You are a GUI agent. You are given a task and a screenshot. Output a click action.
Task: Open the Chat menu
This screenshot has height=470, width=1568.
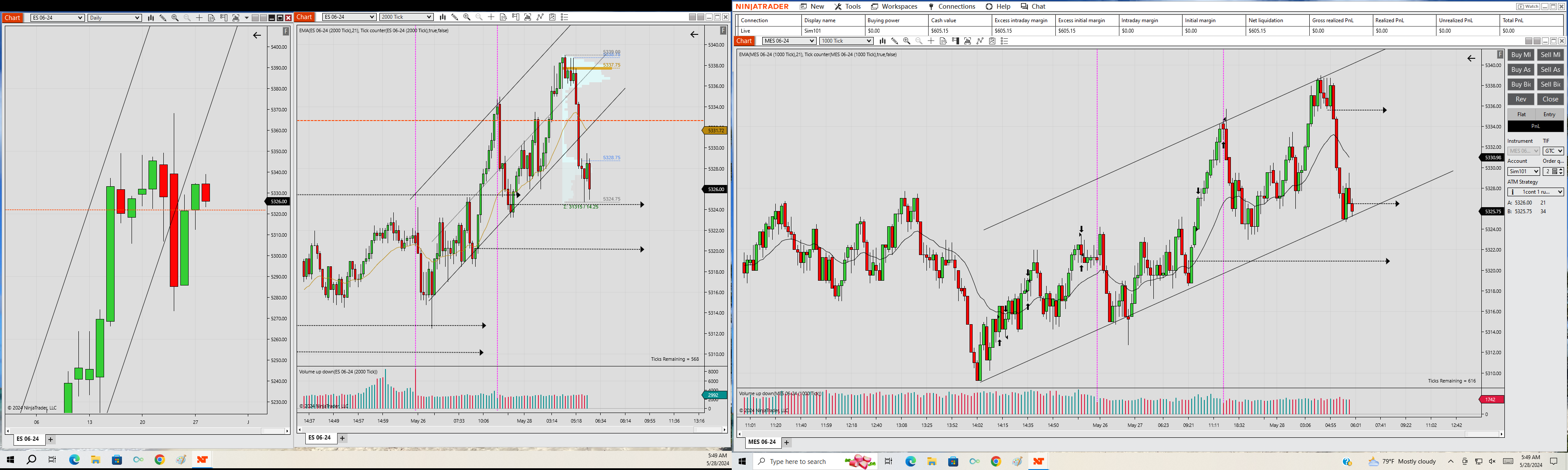coord(1033,6)
